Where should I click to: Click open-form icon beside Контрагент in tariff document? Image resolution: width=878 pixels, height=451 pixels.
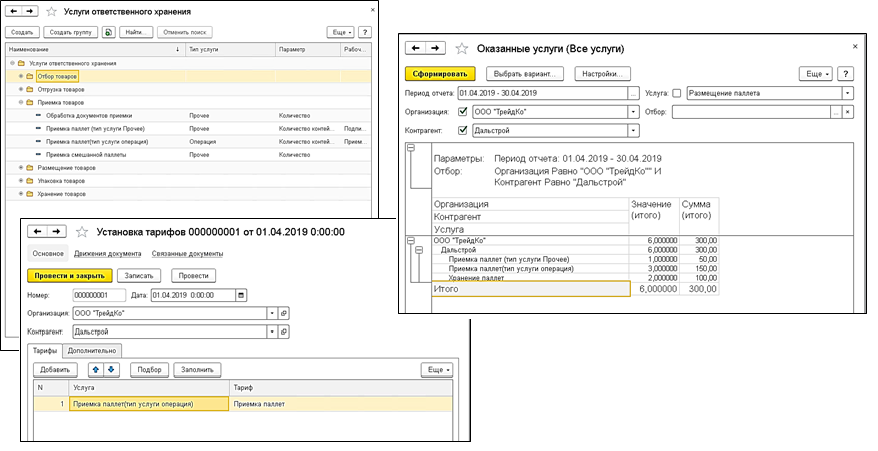(x=284, y=332)
